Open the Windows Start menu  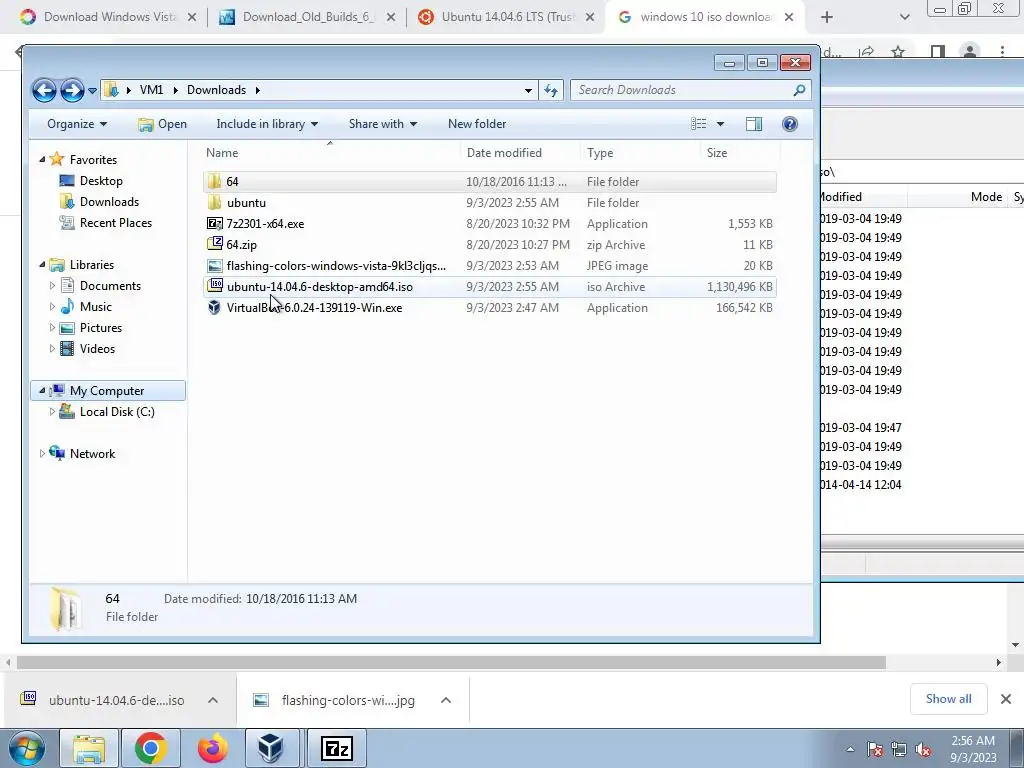click(26, 748)
